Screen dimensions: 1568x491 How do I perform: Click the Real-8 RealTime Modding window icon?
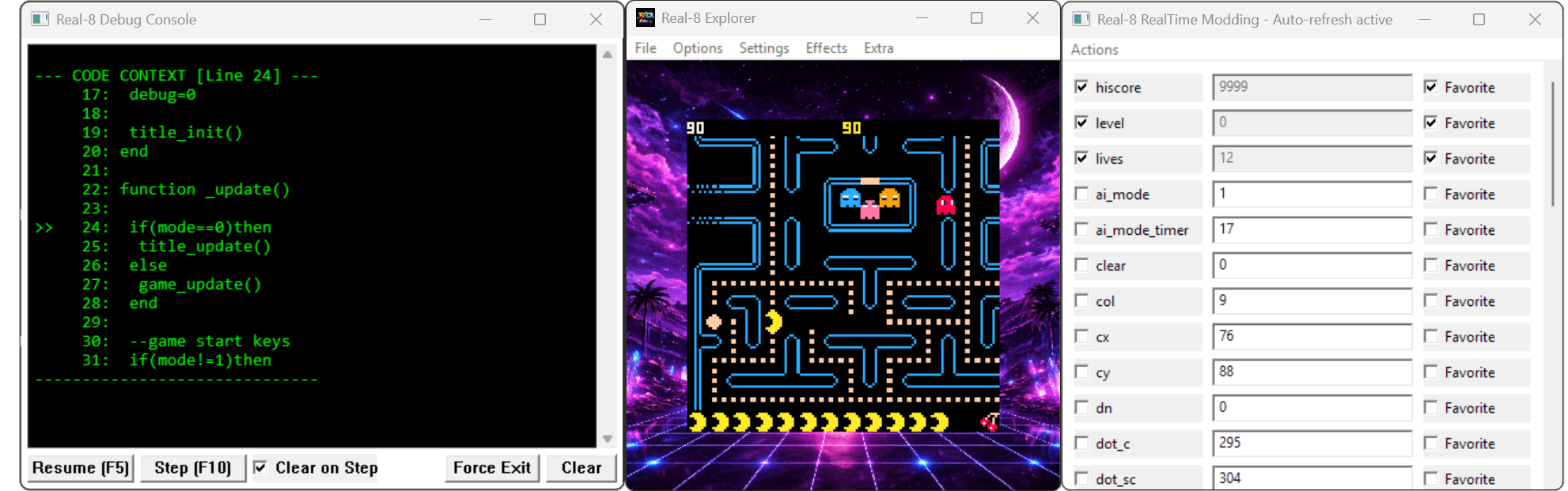[x=1081, y=19]
